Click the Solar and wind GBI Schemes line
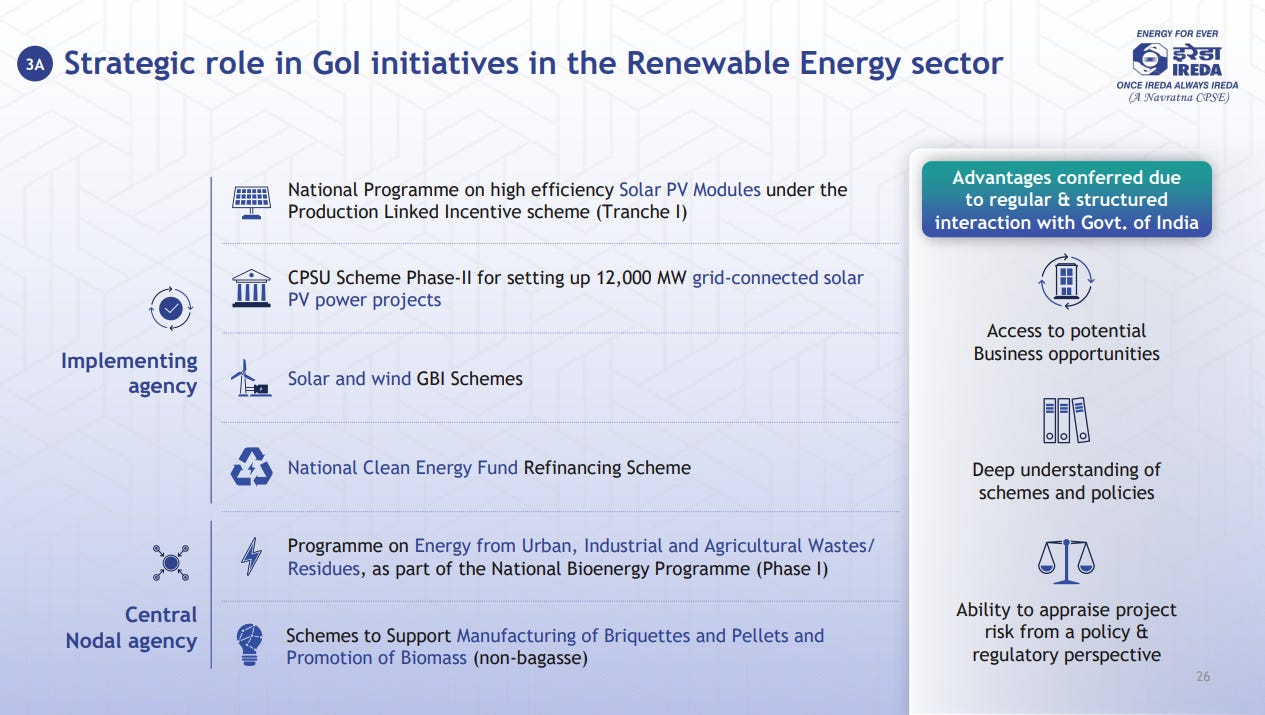Screen dimensions: 1265x715 coord(405,378)
